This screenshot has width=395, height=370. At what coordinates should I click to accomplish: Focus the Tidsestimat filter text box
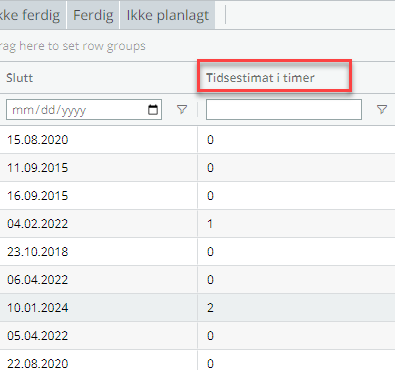point(284,109)
